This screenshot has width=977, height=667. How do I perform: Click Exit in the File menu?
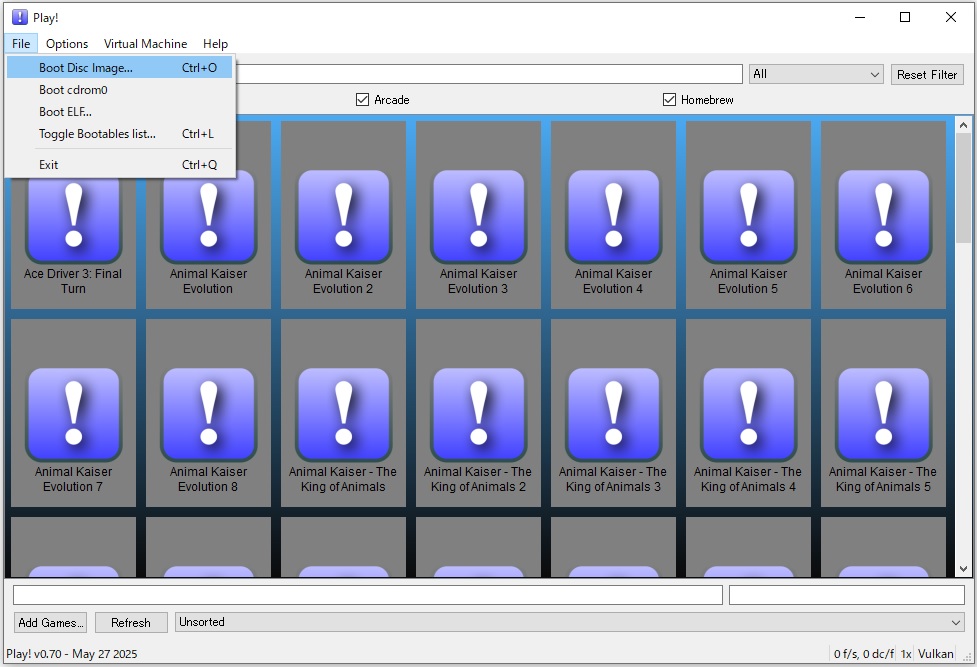point(120,165)
